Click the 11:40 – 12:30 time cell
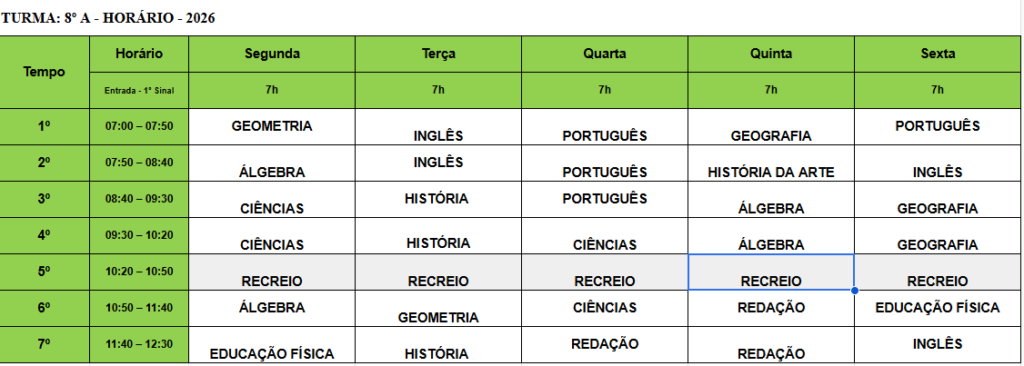Viewport: 1024px width, 366px height. coord(139,345)
